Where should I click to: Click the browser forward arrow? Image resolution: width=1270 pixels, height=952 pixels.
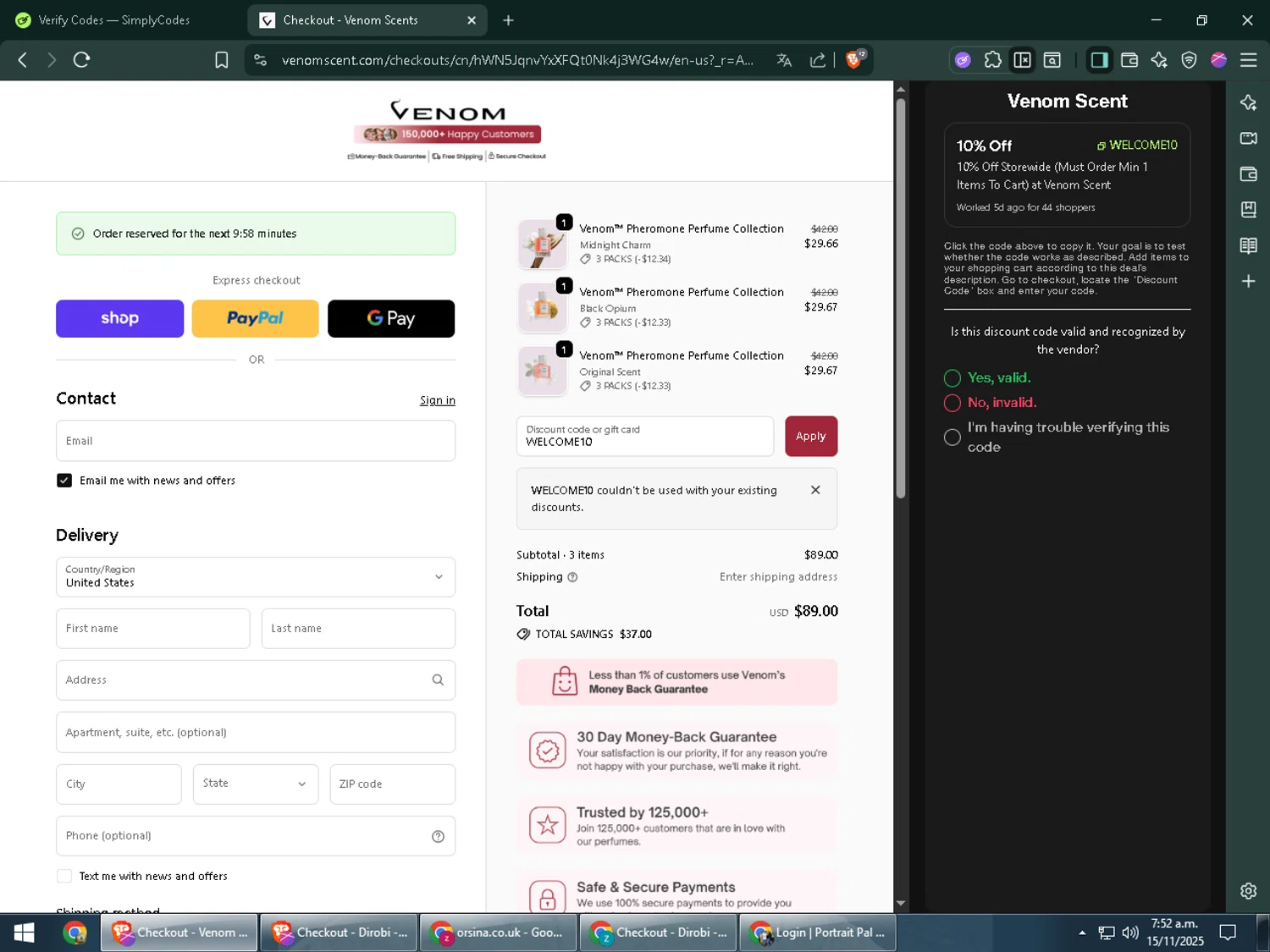click(52, 60)
